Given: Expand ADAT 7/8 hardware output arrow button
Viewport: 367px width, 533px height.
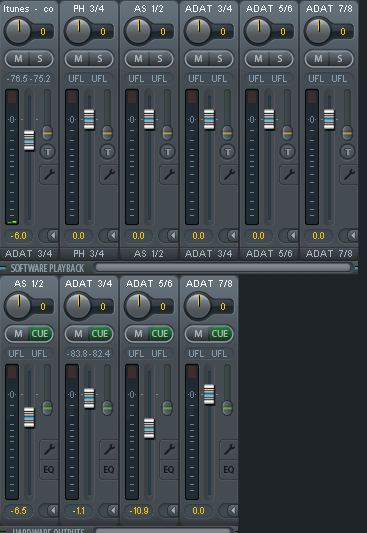Looking at the screenshot, I should coord(229,510).
